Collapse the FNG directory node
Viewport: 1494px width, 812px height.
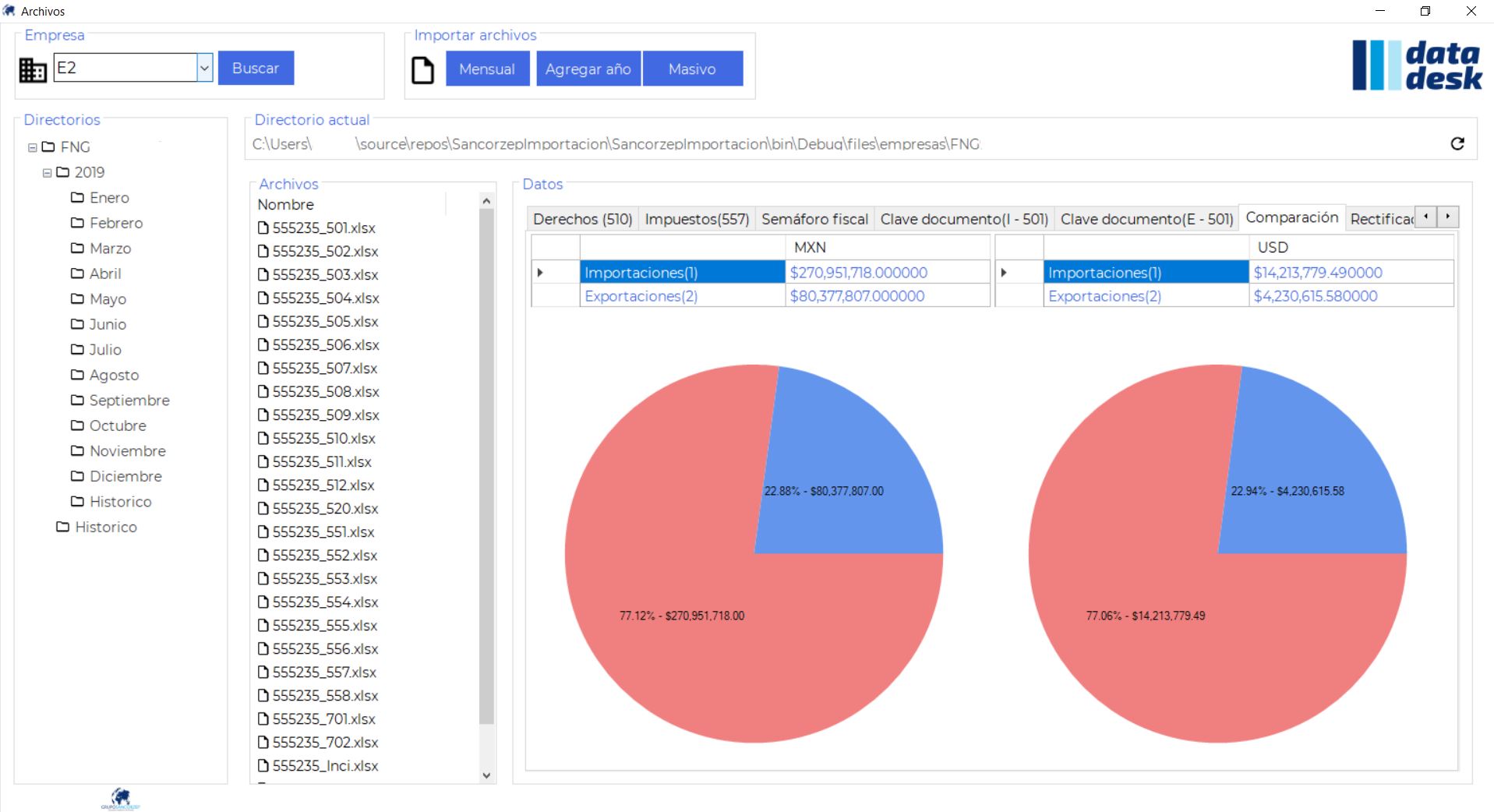33,147
